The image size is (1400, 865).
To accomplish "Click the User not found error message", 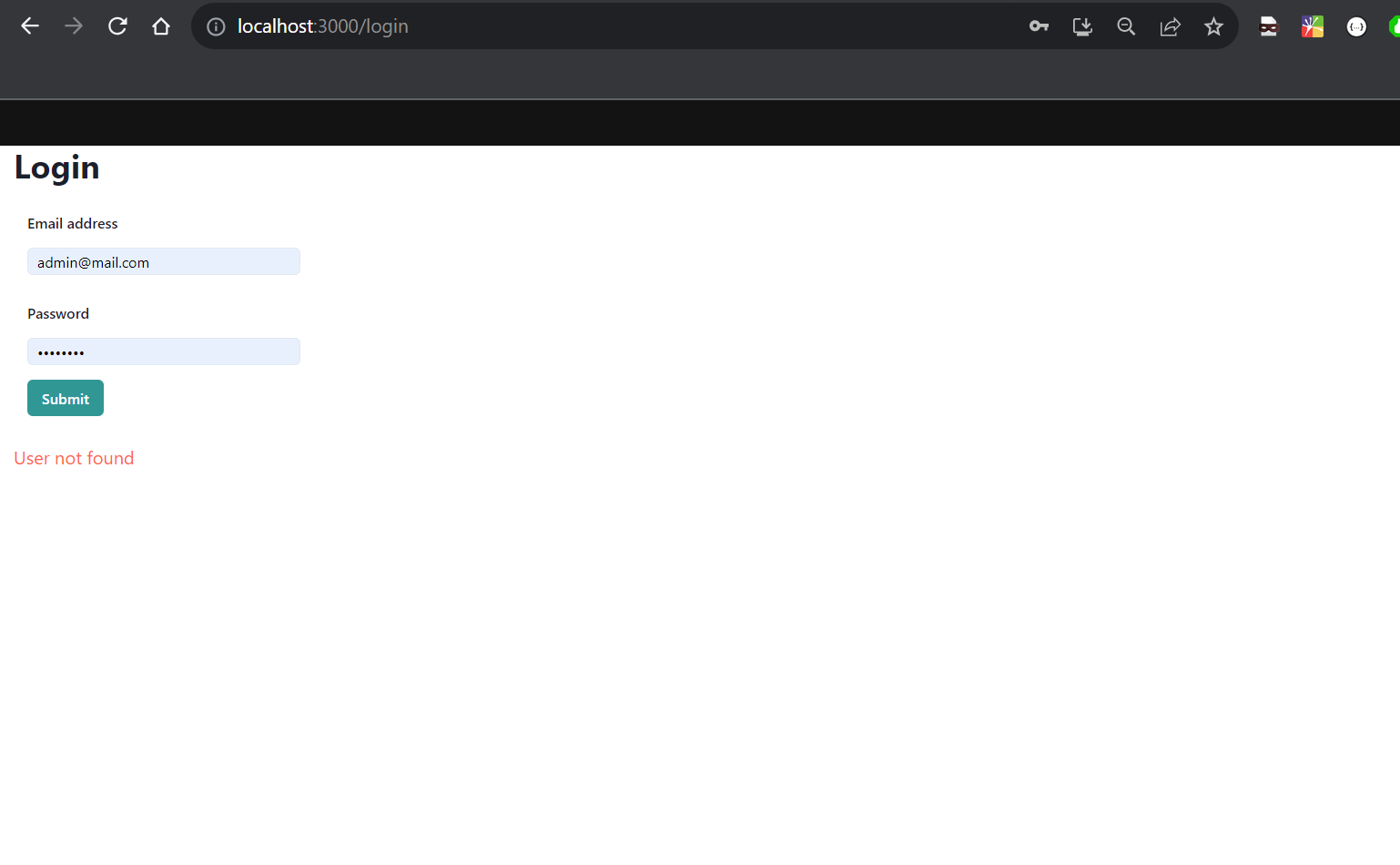I will 74,458.
